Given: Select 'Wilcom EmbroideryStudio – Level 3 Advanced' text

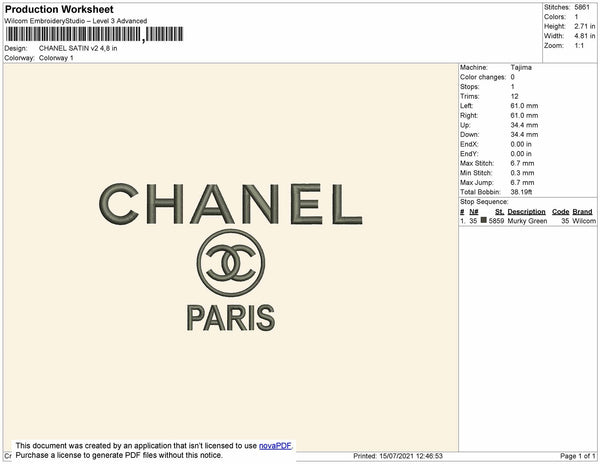Looking at the screenshot, I should coord(76,21).
